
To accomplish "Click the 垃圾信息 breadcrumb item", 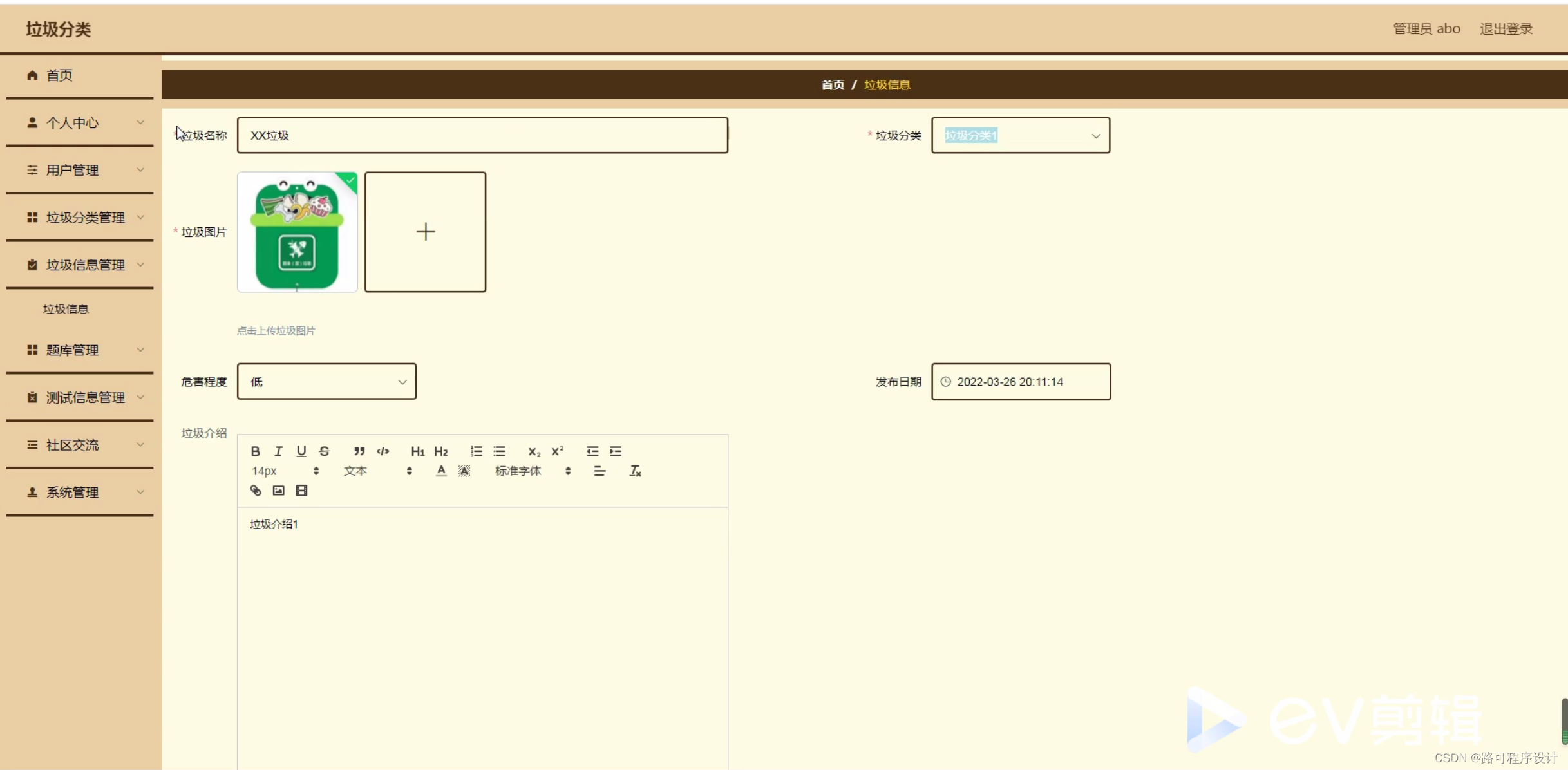I will click(x=887, y=85).
